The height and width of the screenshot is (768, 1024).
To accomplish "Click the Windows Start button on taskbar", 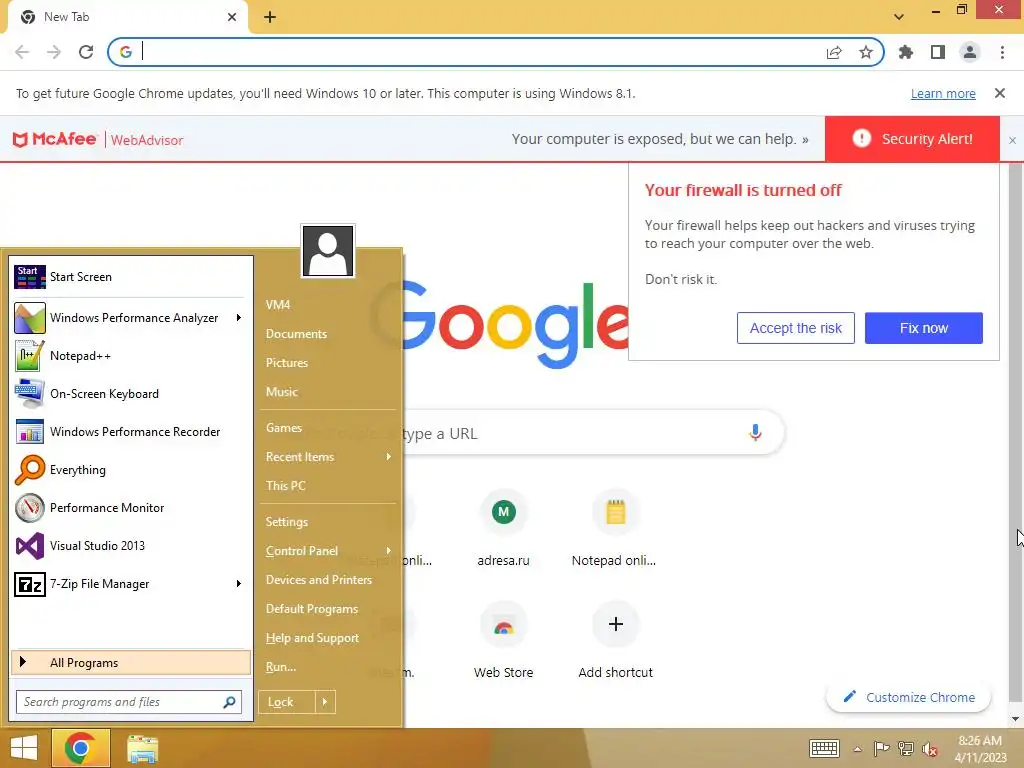I will (x=24, y=748).
